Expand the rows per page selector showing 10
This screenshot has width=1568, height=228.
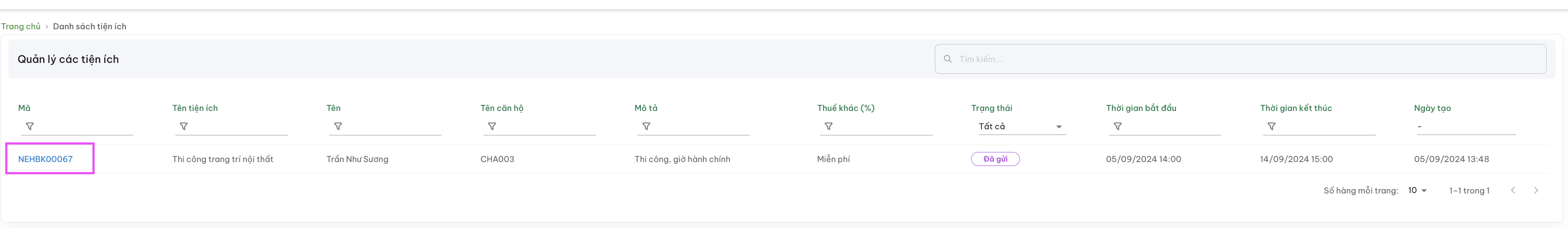coord(1418,191)
